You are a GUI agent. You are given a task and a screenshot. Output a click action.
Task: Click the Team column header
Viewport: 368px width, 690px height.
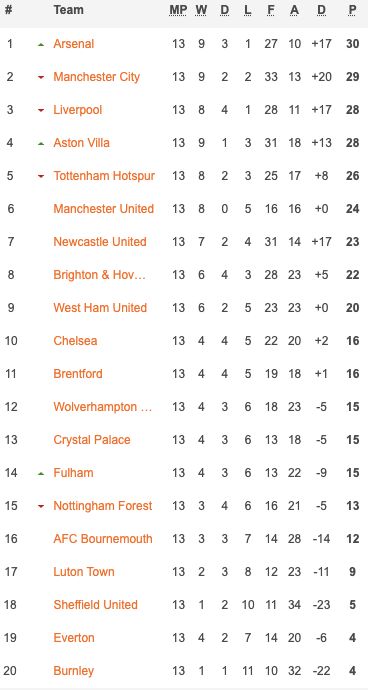69,10
